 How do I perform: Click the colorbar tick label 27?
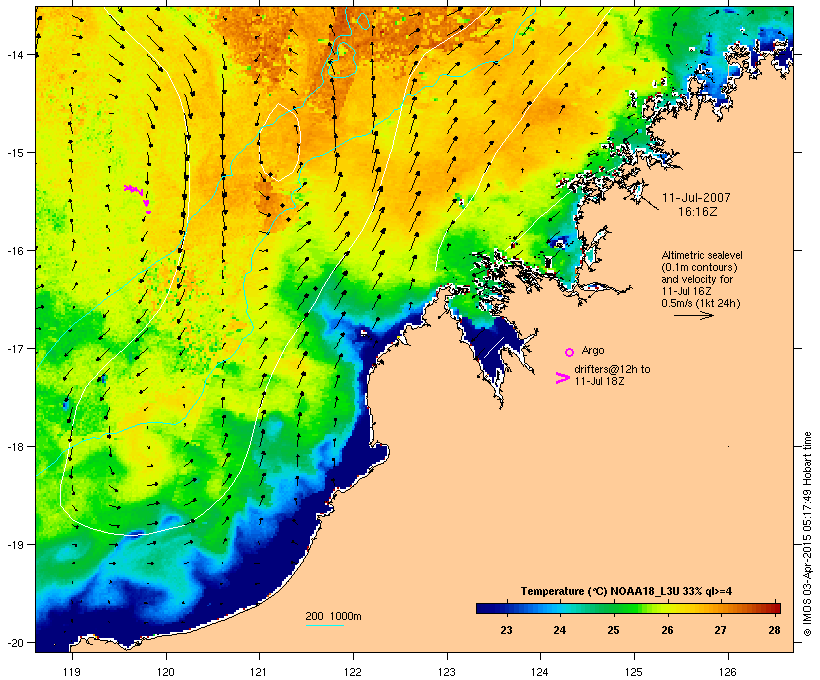click(721, 630)
